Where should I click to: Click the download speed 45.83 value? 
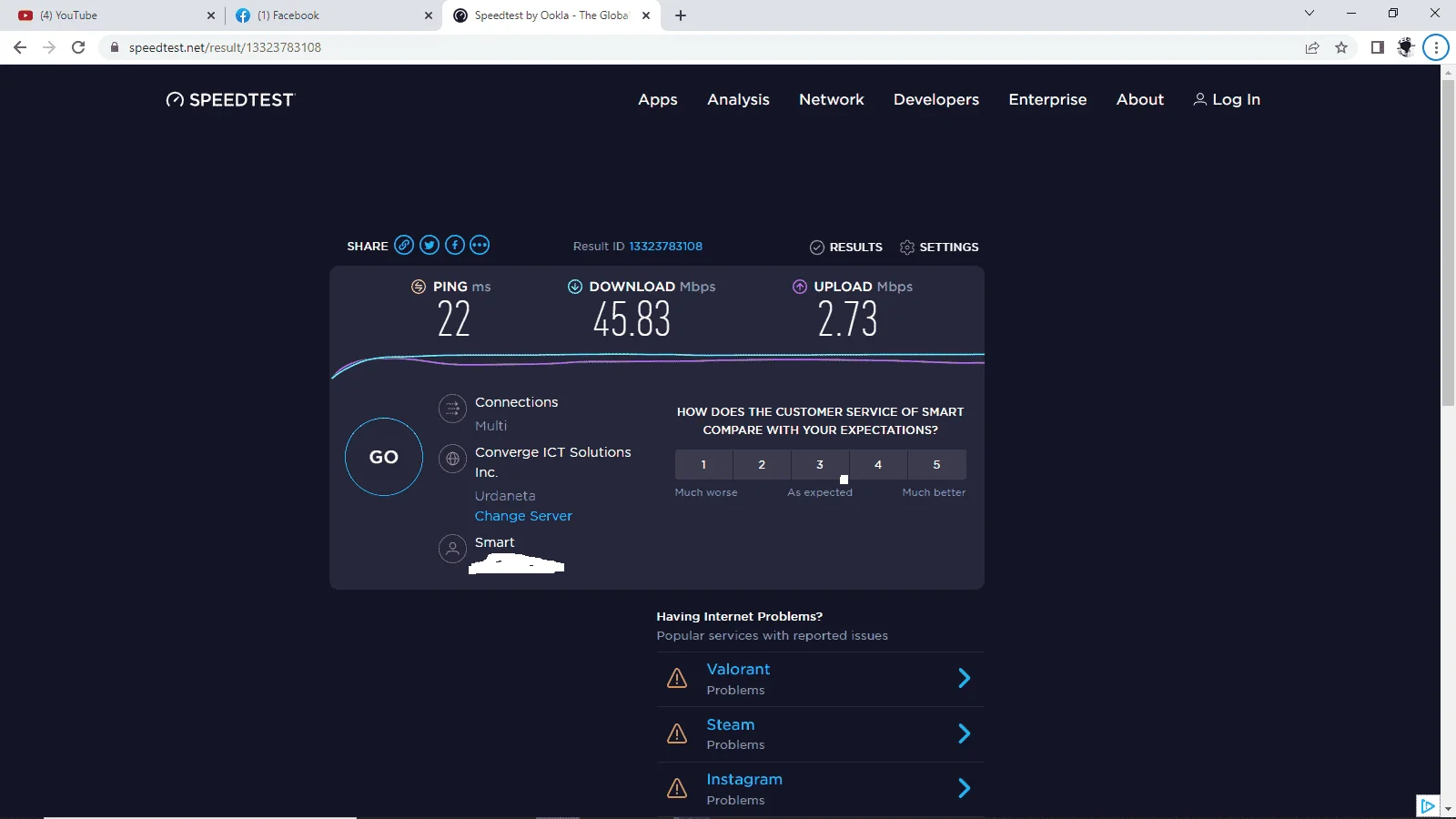632,319
